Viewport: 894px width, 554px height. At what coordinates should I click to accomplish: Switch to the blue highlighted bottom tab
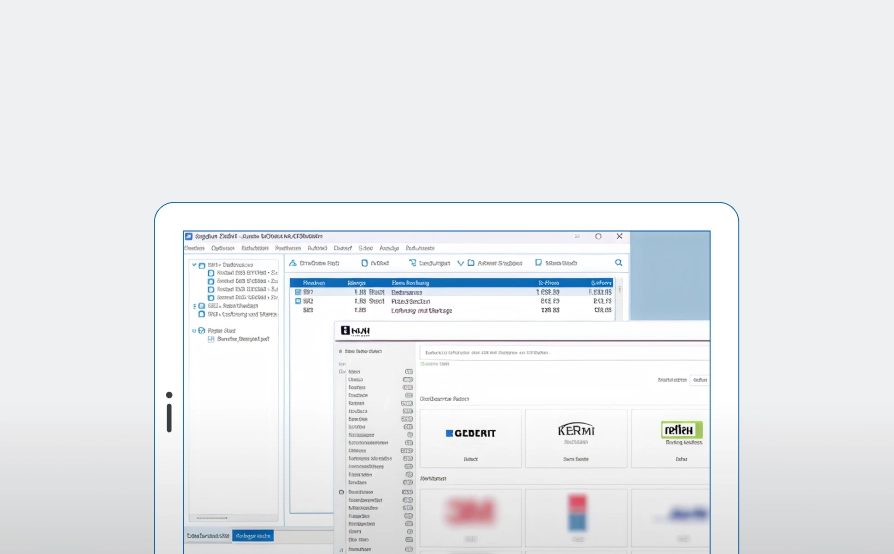tap(253, 536)
